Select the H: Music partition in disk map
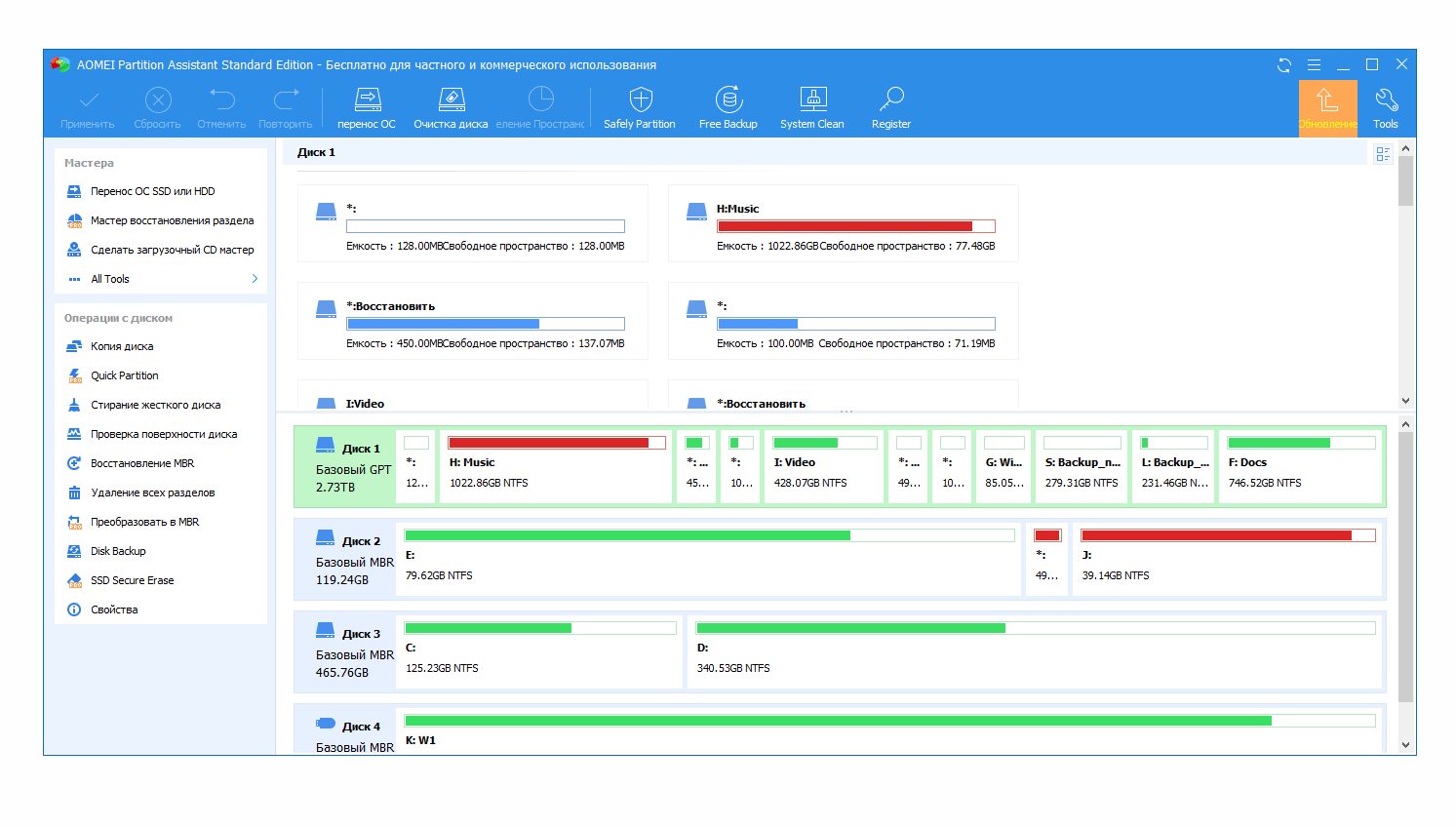 556,468
